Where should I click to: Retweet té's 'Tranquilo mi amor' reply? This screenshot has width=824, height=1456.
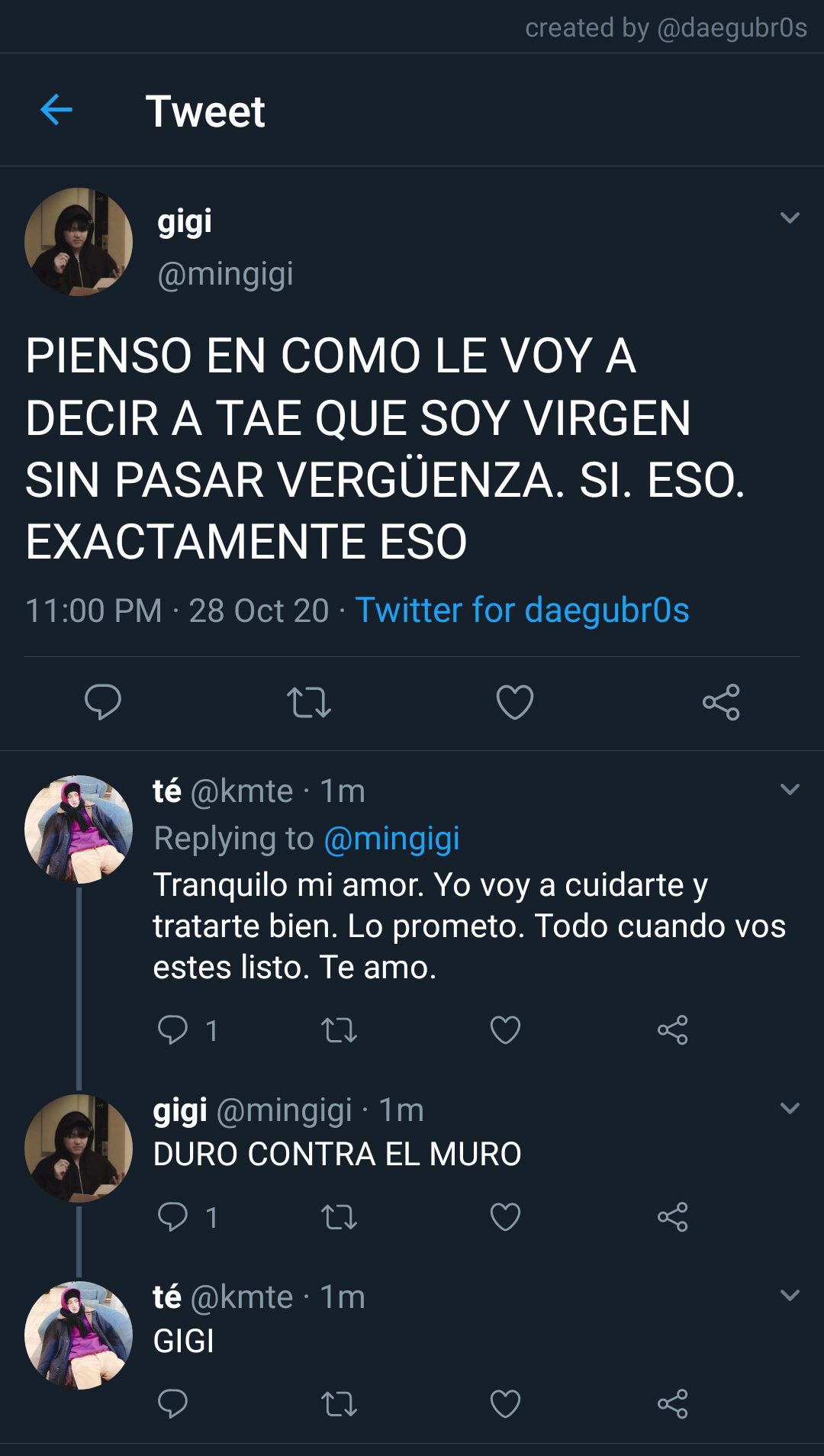339,1030
